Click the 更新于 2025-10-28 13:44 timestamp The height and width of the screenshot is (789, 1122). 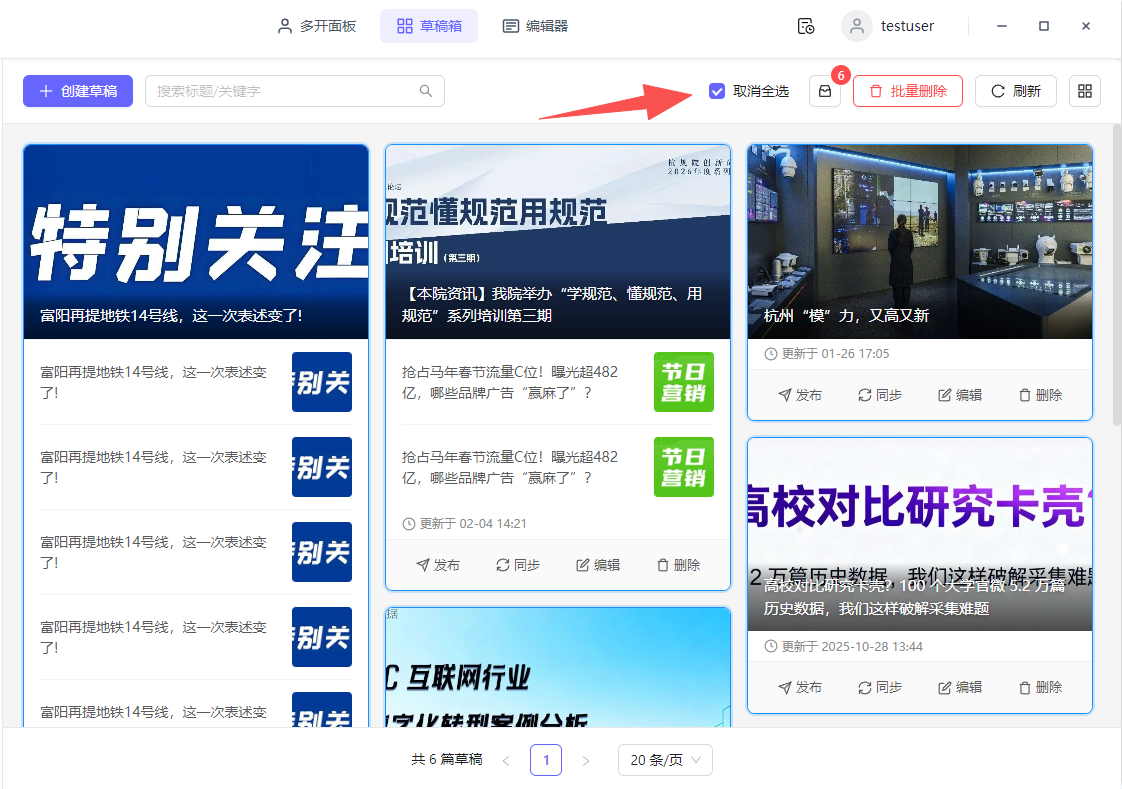(843, 647)
